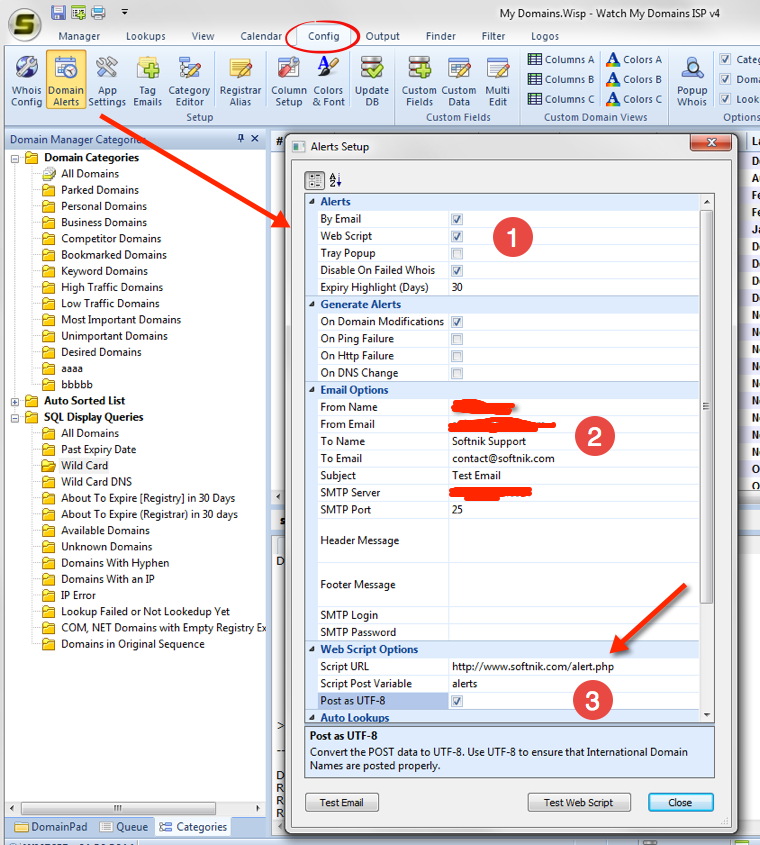Enable the On Ping Failure checkbox
This screenshot has width=760, height=845.
coord(457,339)
